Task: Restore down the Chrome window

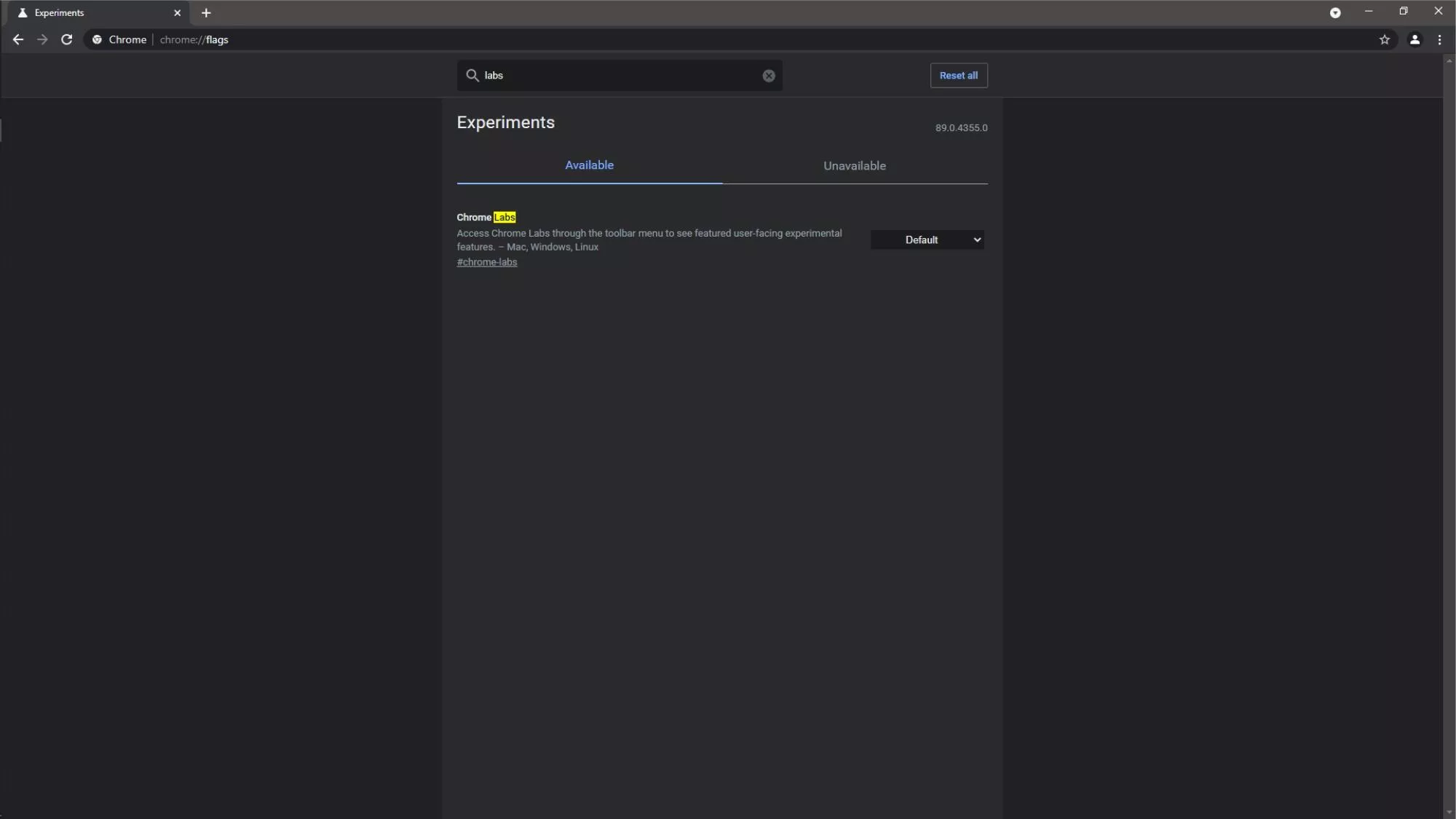Action: coord(1404,11)
